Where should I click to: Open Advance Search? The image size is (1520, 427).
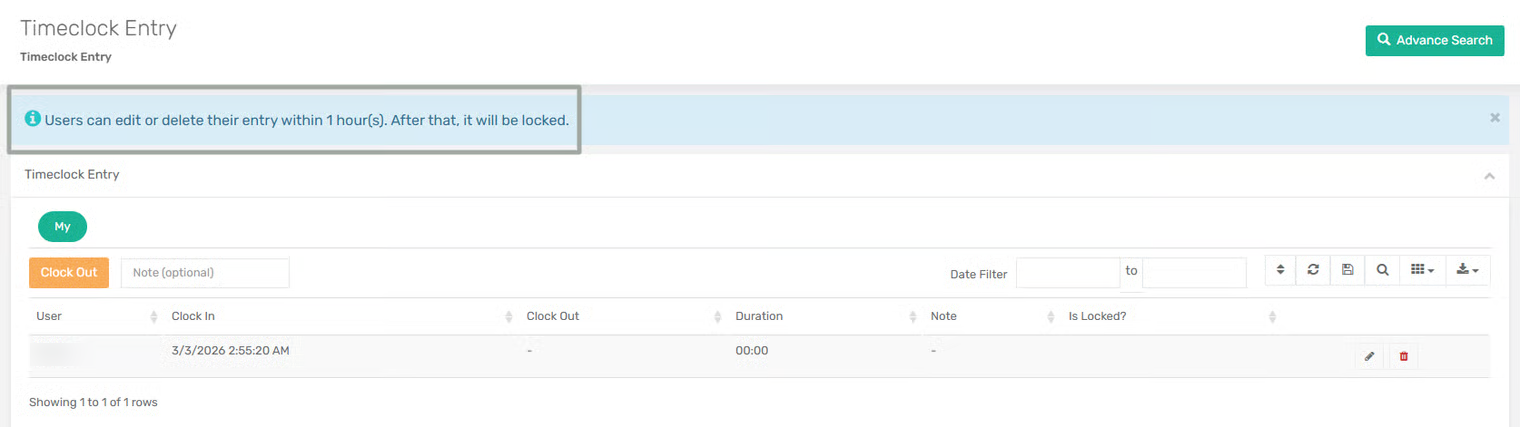tap(1434, 40)
